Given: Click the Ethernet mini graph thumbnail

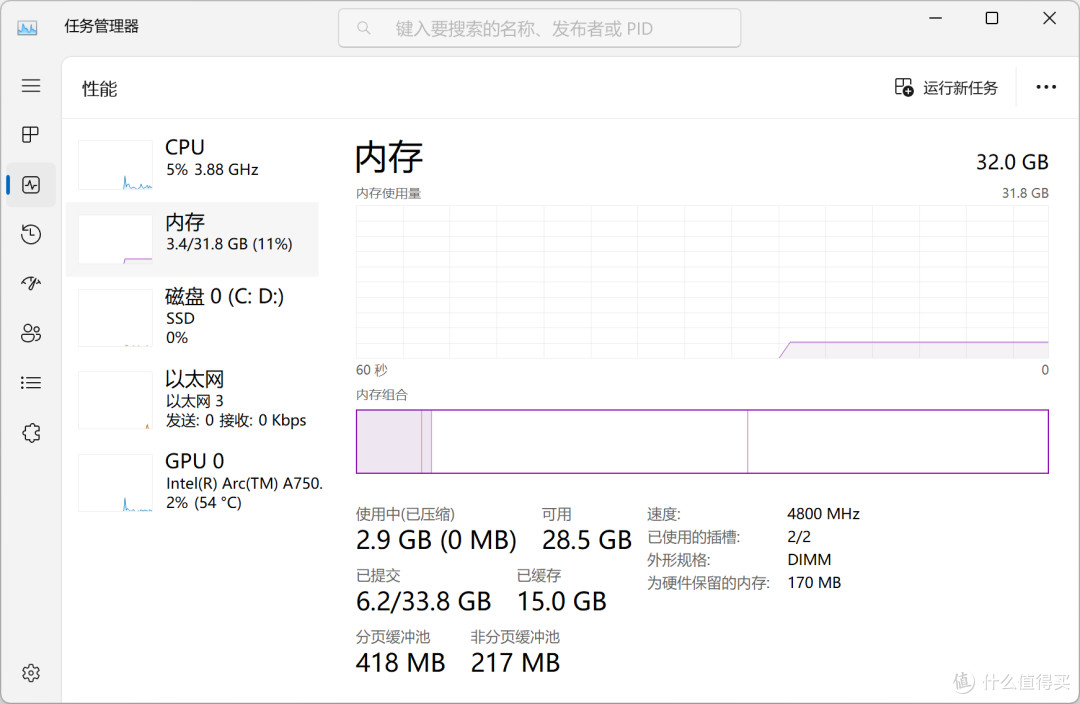Looking at the screenshot, I should 115,400.
